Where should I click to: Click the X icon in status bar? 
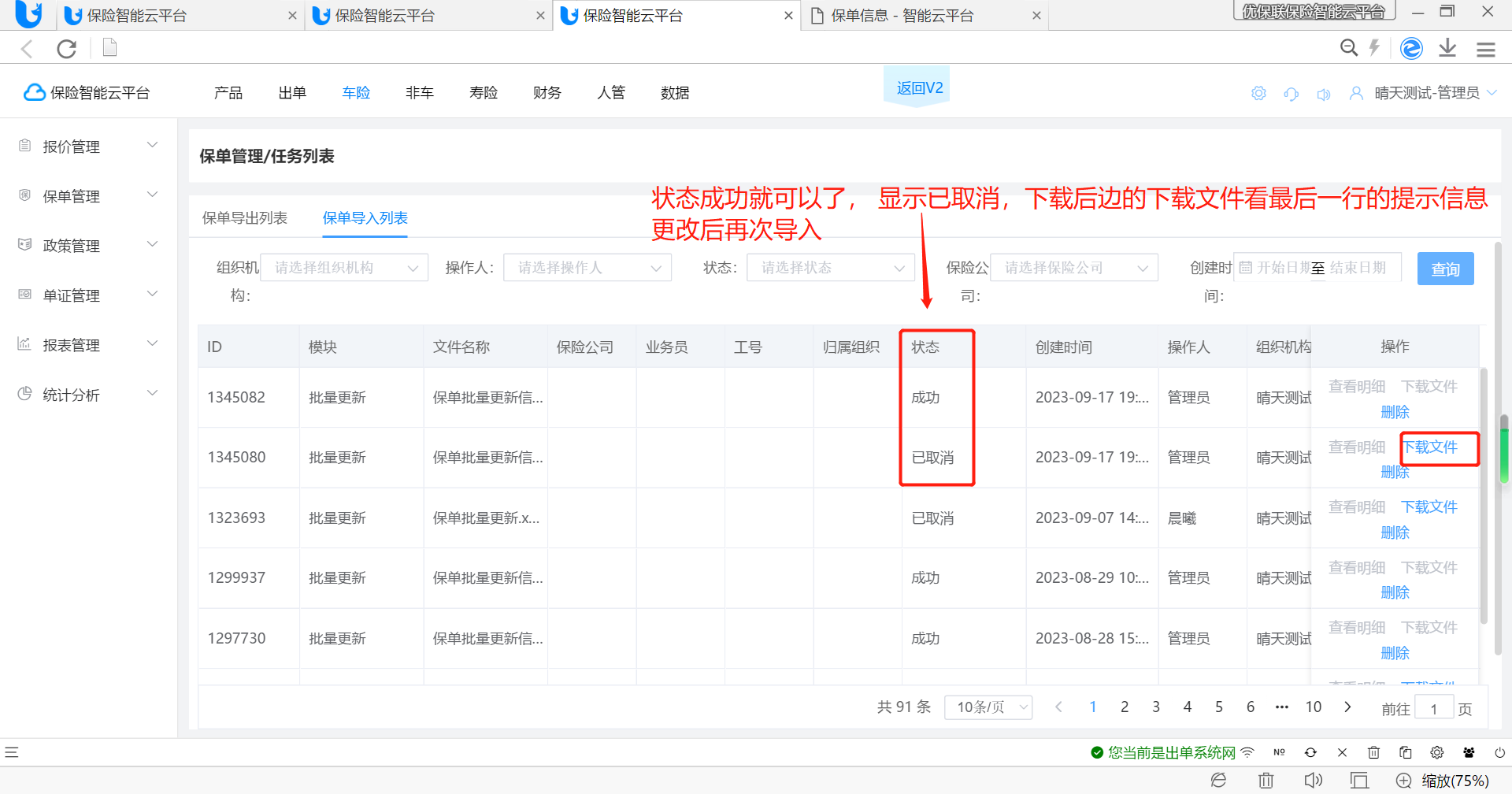pos(1342,752)
